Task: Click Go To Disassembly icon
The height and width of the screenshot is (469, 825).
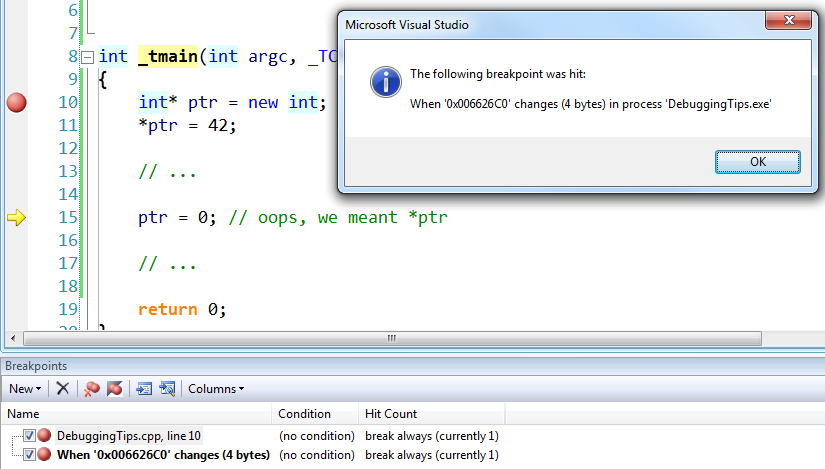Action: (167, 388)
